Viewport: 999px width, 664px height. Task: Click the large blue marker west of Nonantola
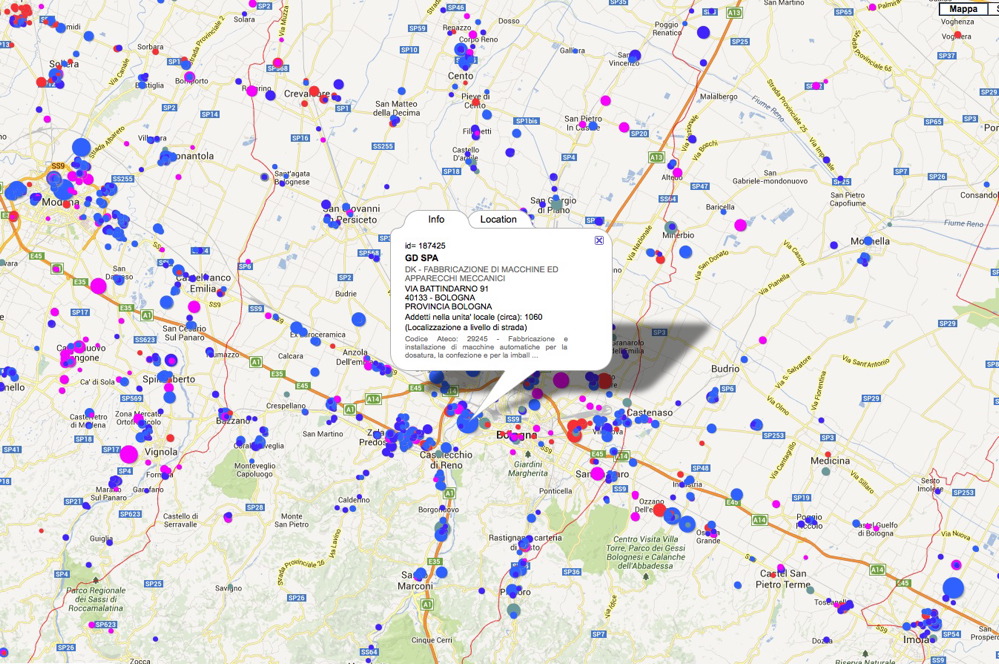tap(83, 146)
